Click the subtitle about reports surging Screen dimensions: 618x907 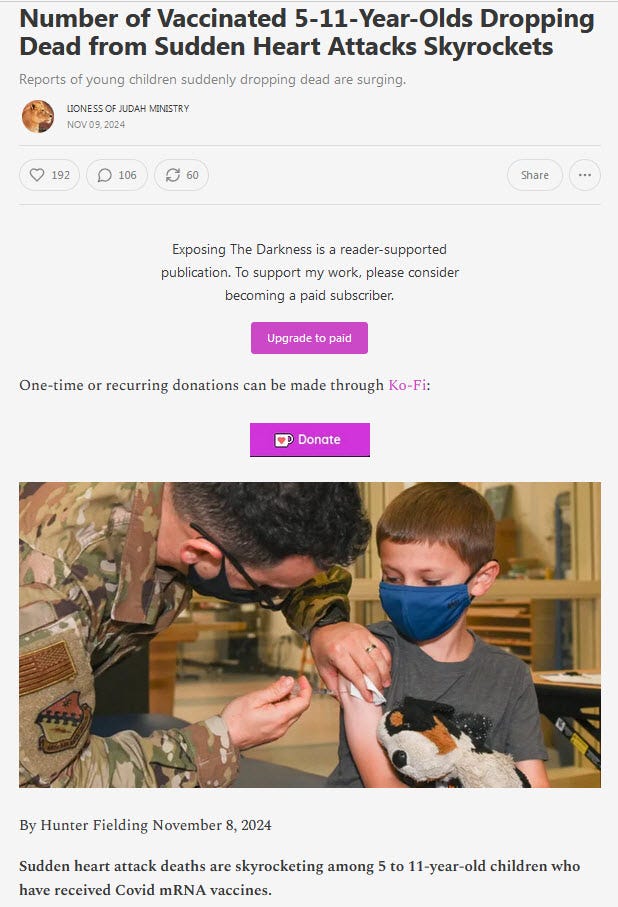[x=212, y=79]
